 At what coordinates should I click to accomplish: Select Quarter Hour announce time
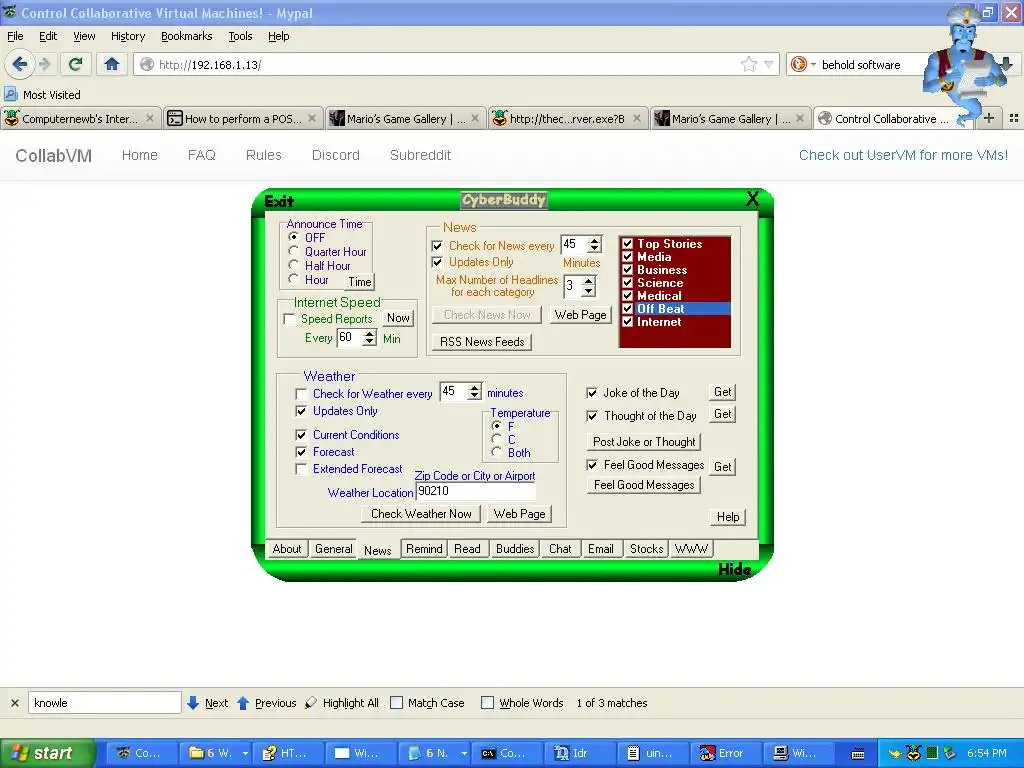tap(294, 251)
